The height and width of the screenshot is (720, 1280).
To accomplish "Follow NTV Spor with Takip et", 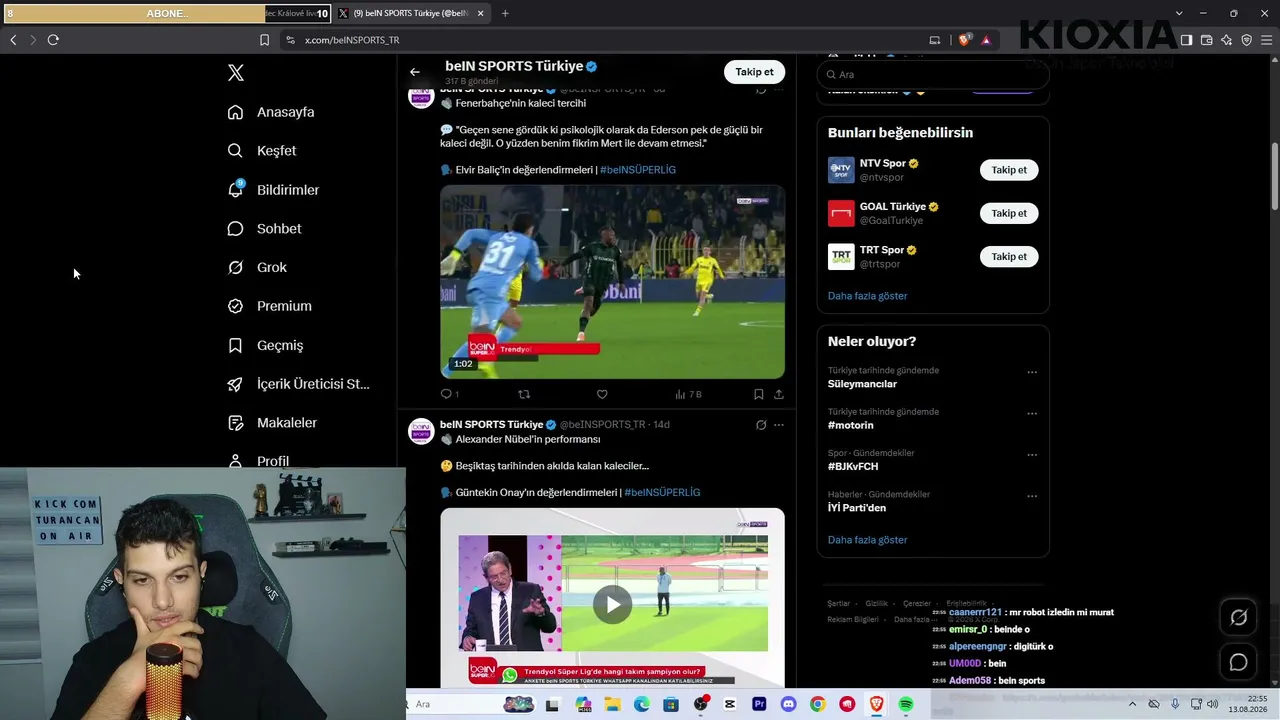I will tap(1009, 170).
